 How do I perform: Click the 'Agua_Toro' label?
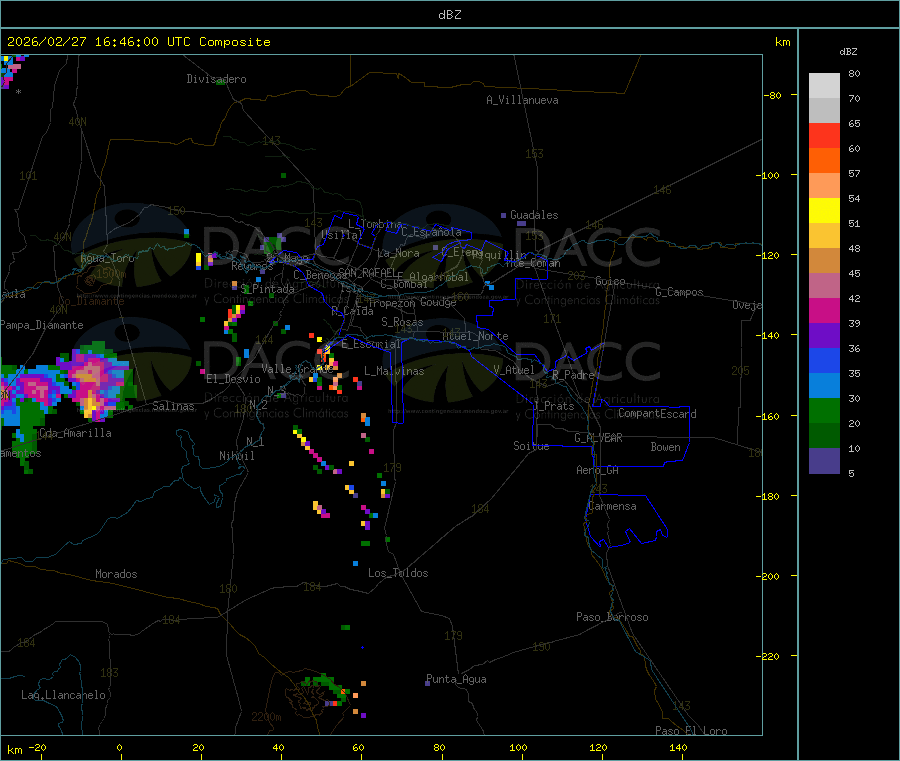coord(107,258)
